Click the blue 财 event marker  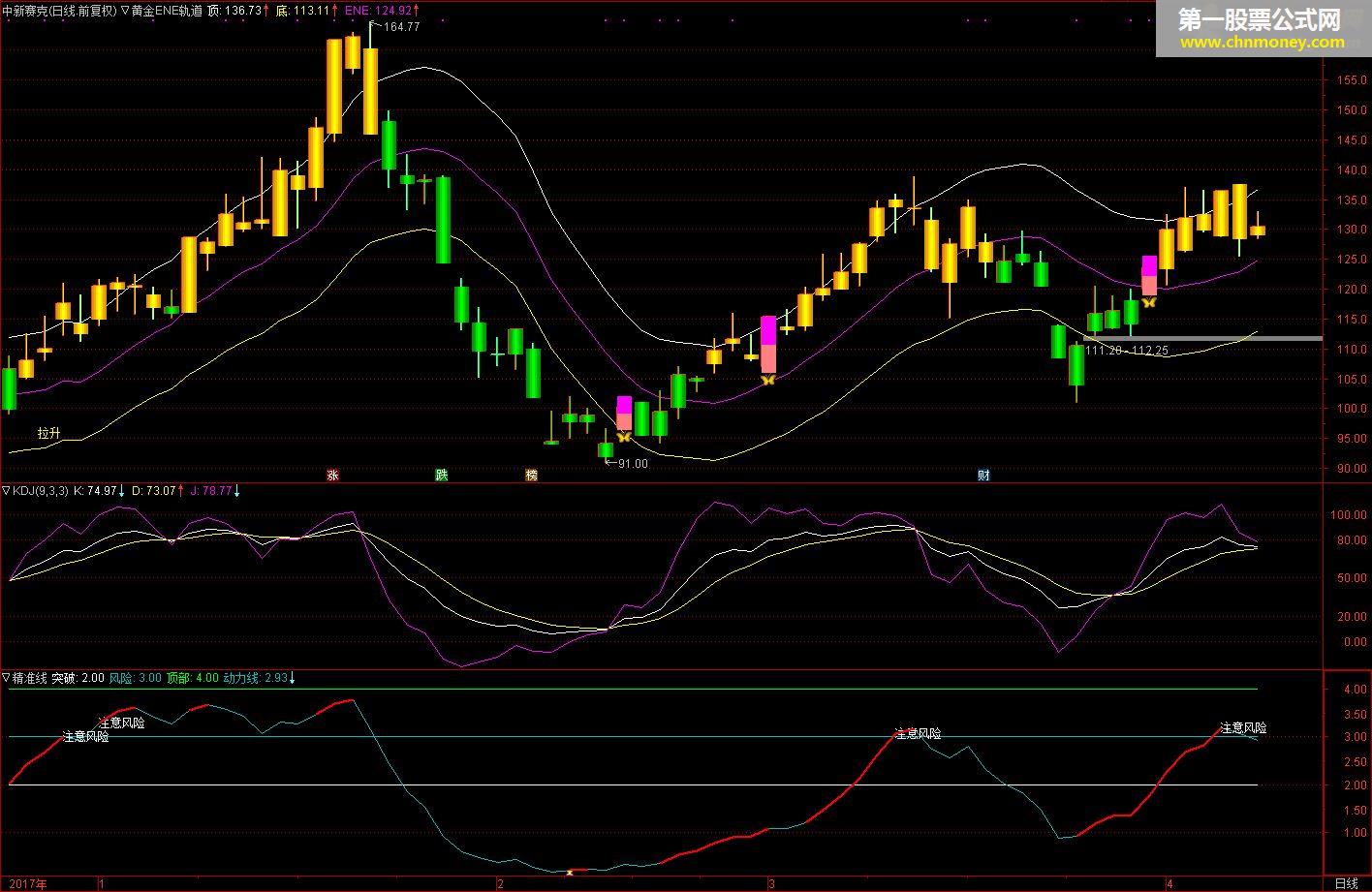983,475
